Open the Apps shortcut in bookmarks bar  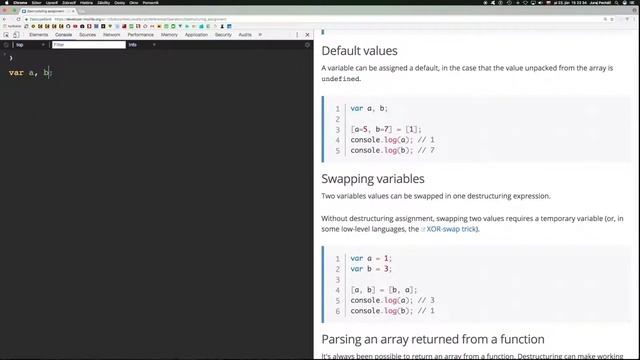(x=11, y=26)
